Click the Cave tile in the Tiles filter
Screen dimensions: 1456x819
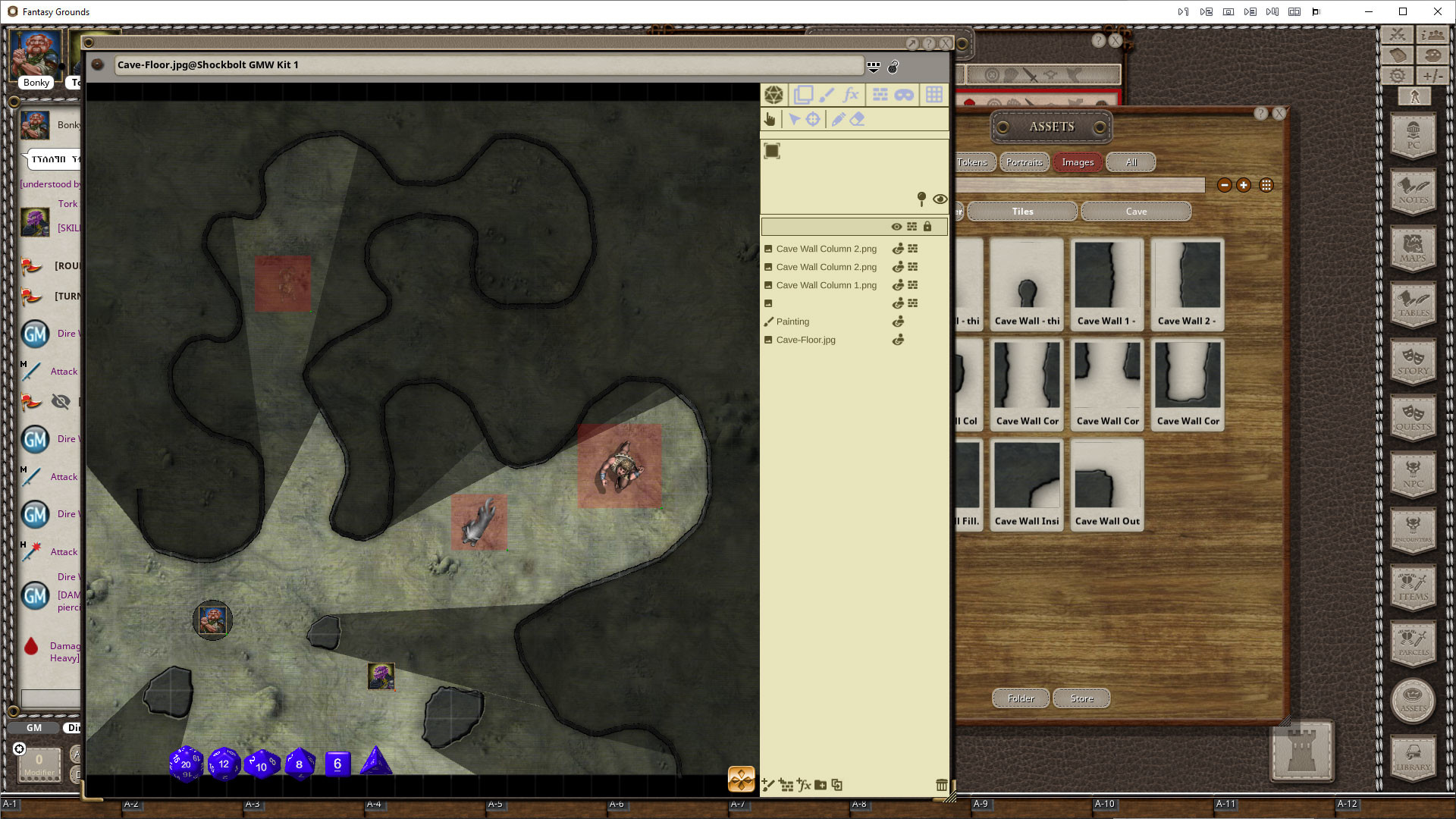click(x=1135, y=211)
